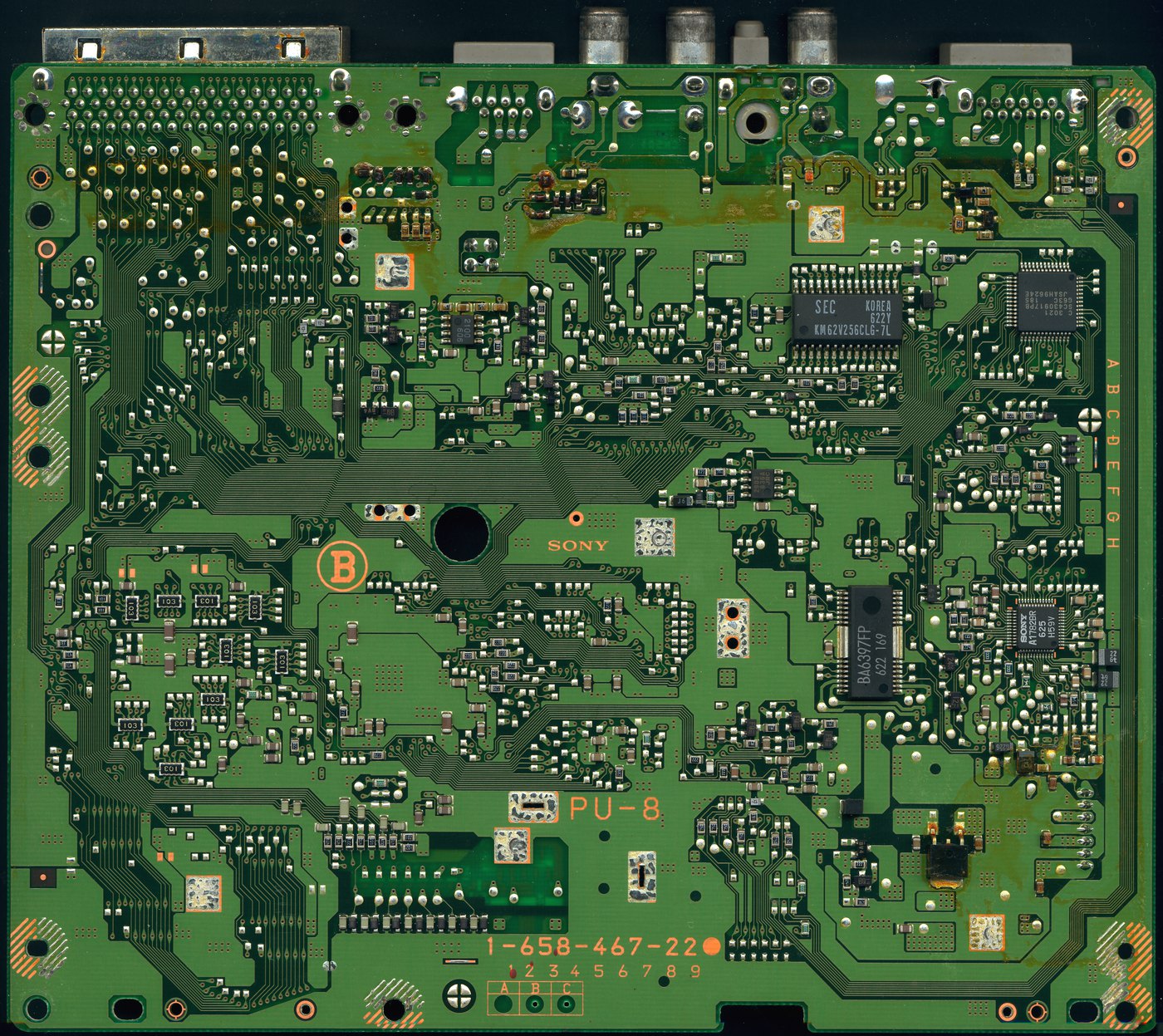1163x1036 pixels.
Task: Click the PU-8 board label
Action: click(616, 809)
